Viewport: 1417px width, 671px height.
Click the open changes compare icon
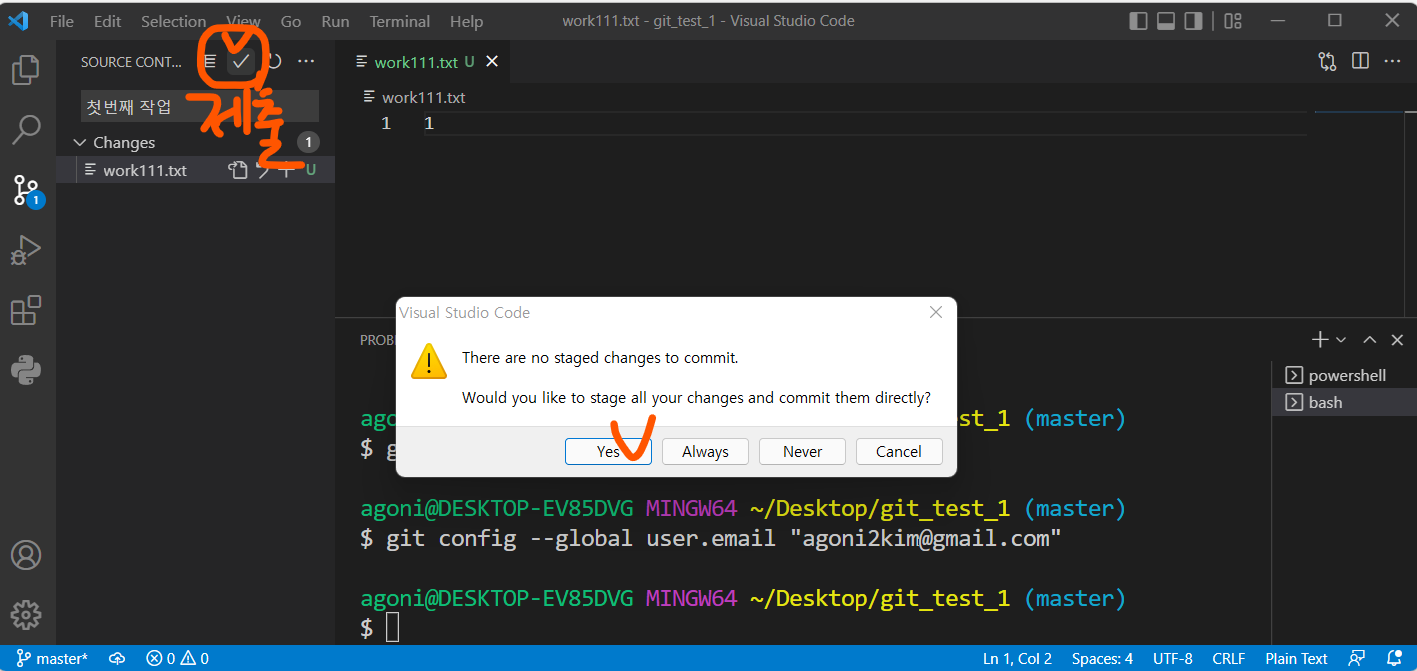[x=1328, y=62]
